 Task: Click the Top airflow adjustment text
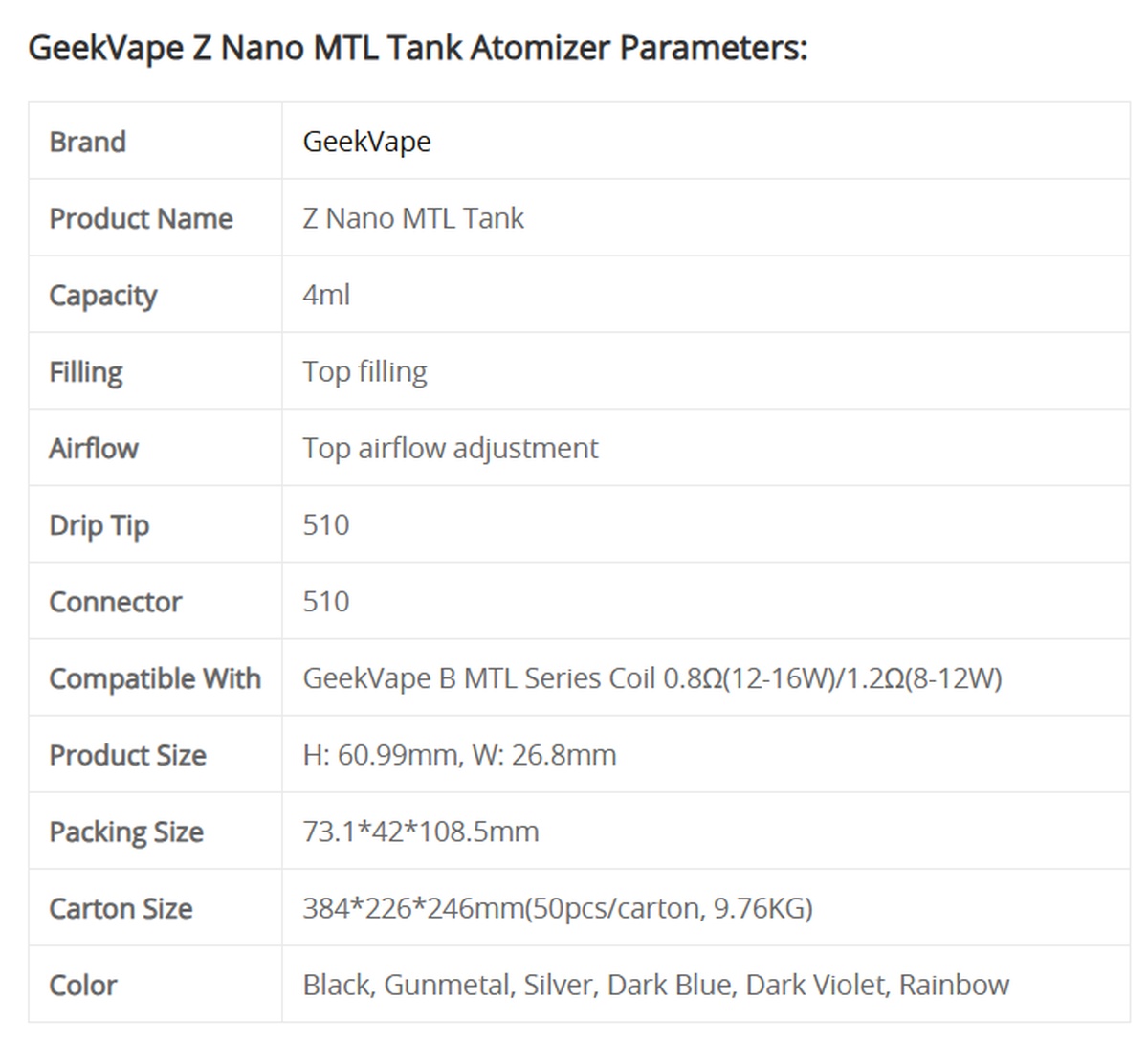451,448
